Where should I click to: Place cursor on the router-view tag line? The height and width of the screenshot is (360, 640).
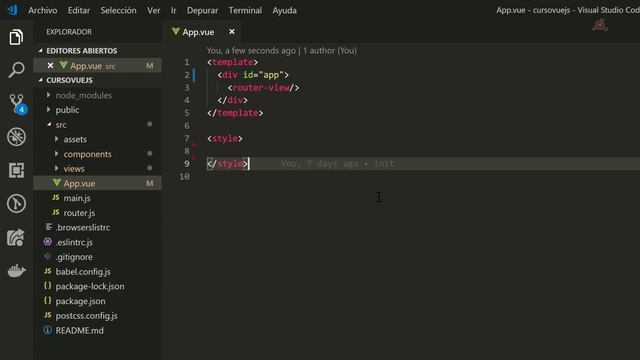click(x=263, y=87)
